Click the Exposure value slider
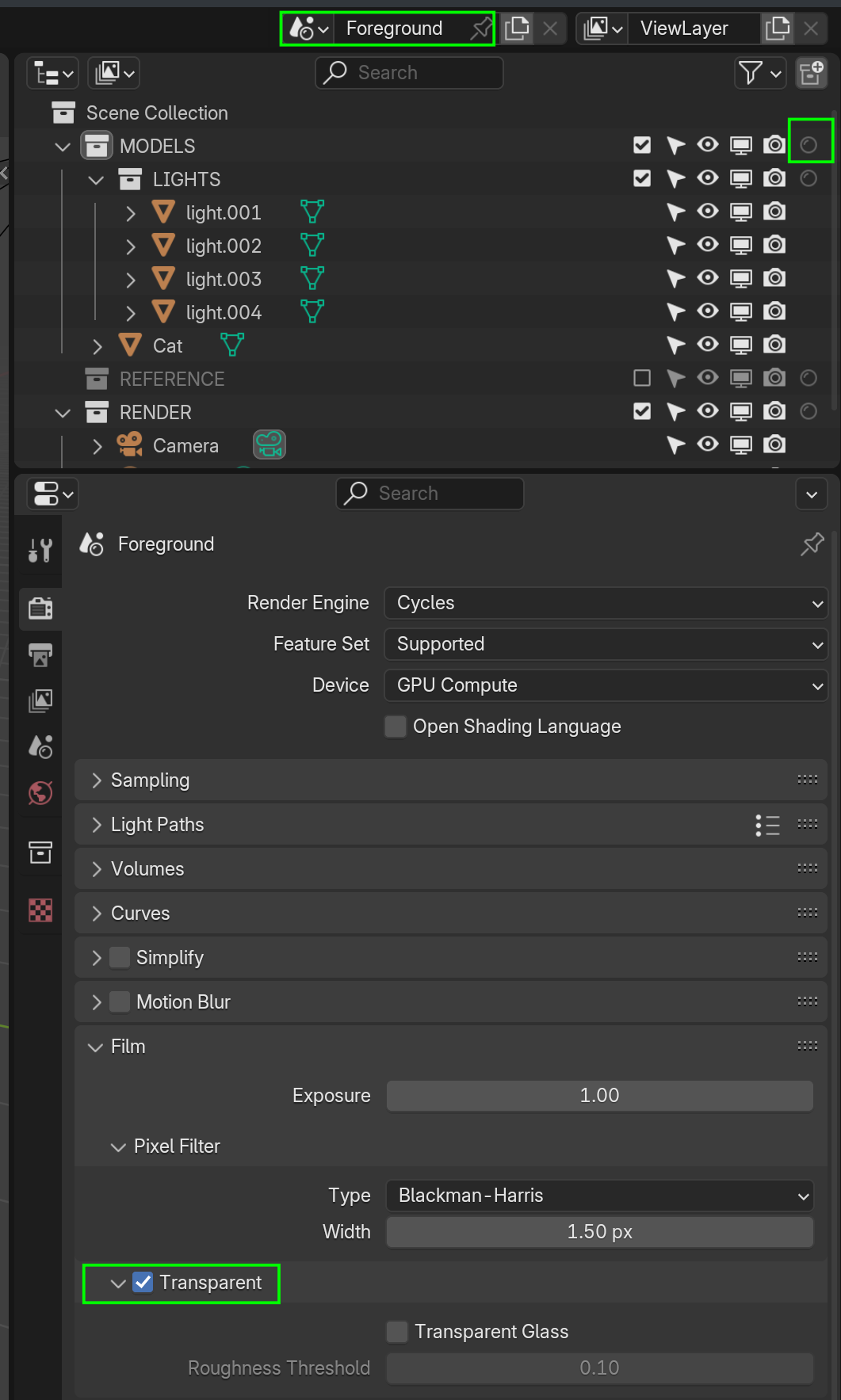The image size is (841, 1400). [x=600, y=1096]
